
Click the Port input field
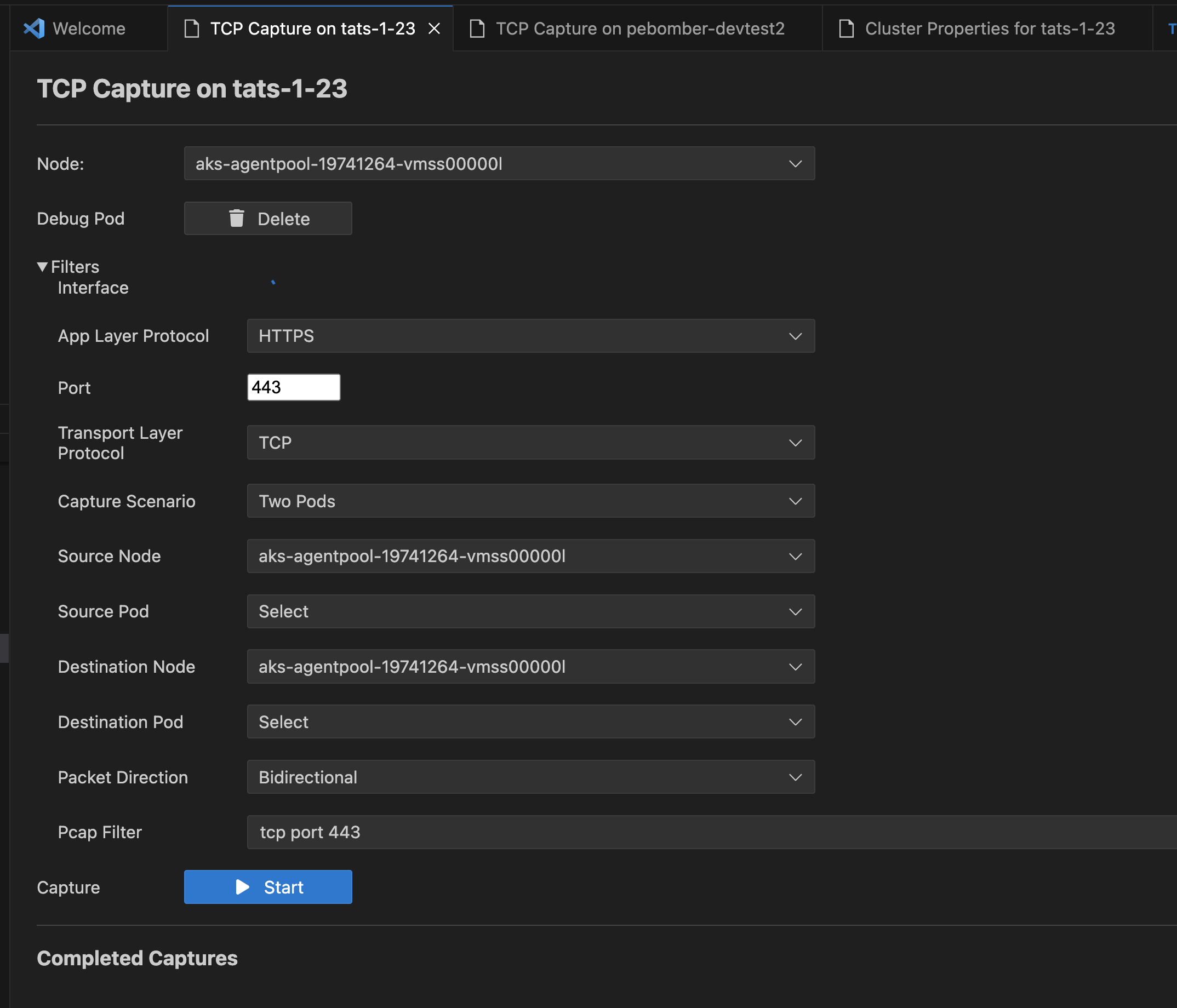(x=294, y=387)
